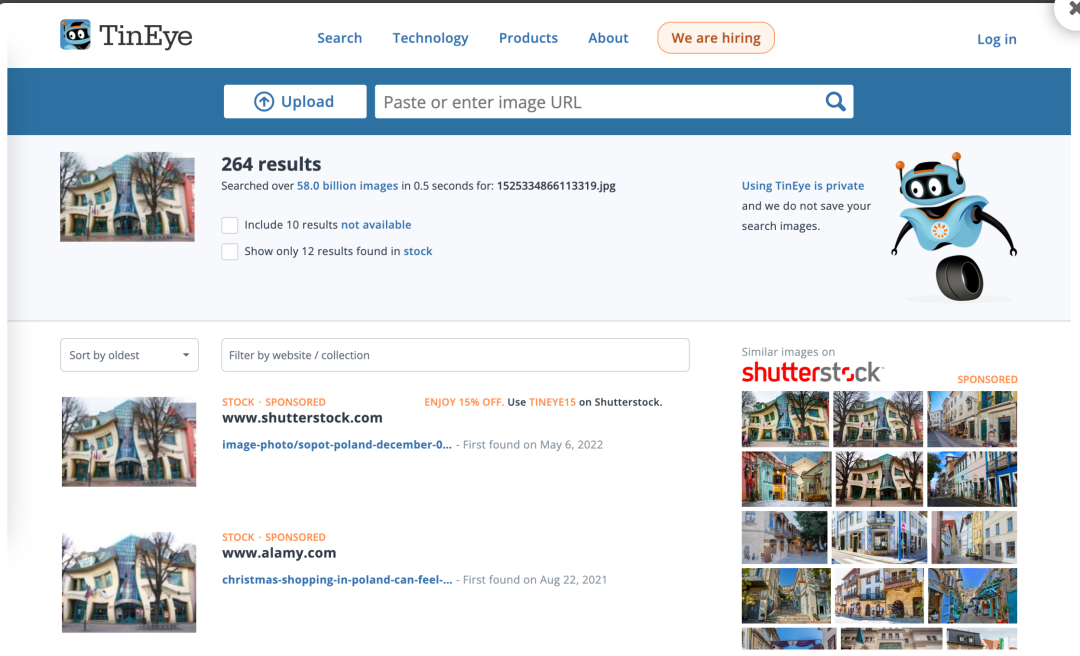Open the About menu item
The width and height of the screenshot is (1080, 656).
608,38
